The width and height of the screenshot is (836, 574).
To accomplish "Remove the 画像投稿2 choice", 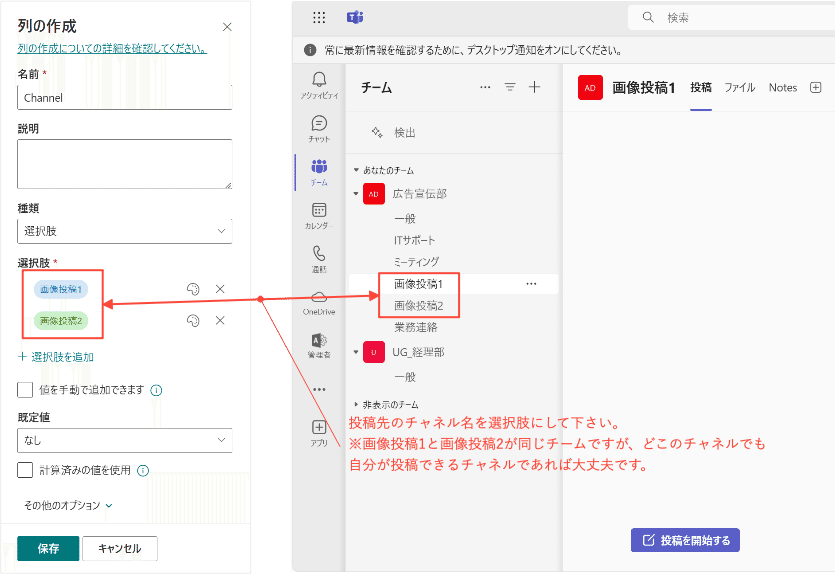I will [220, 320].
